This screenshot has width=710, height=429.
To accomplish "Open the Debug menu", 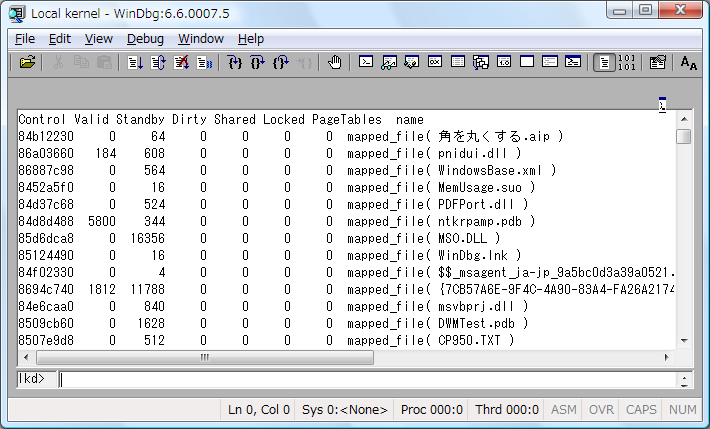I will 145,39.
